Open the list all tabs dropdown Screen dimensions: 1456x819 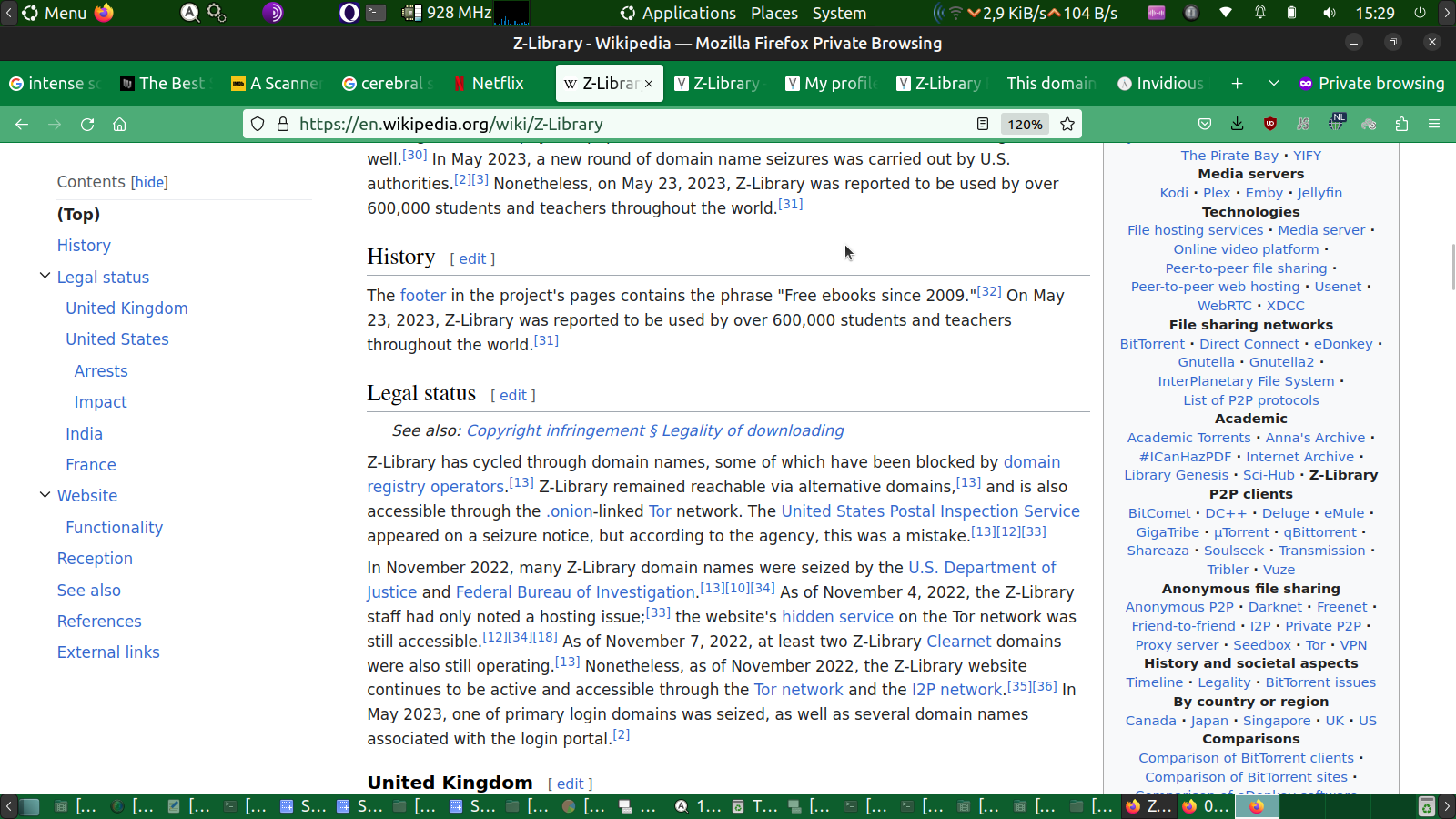pyautogui.click(x=1274, y=84)
